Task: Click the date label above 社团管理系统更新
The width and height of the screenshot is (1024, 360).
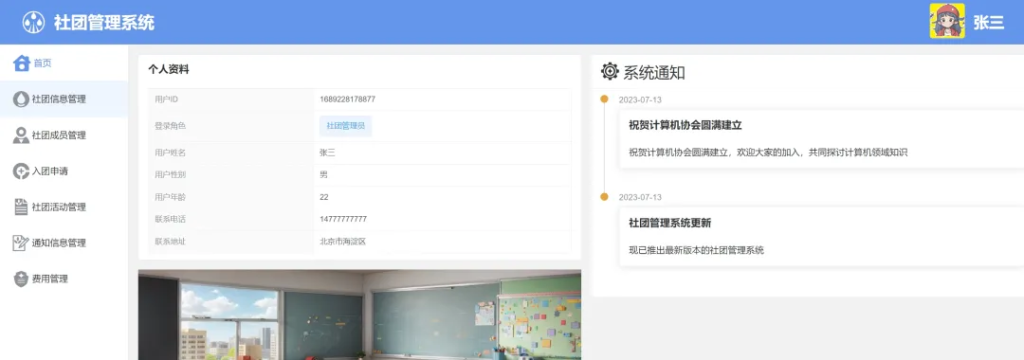Action: point(640,197)
